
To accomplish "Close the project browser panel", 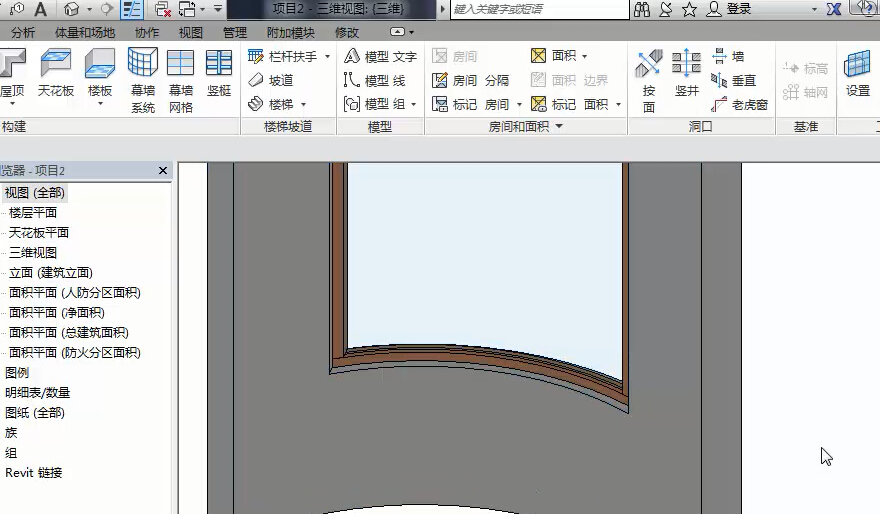I will (x=163, y=171).
